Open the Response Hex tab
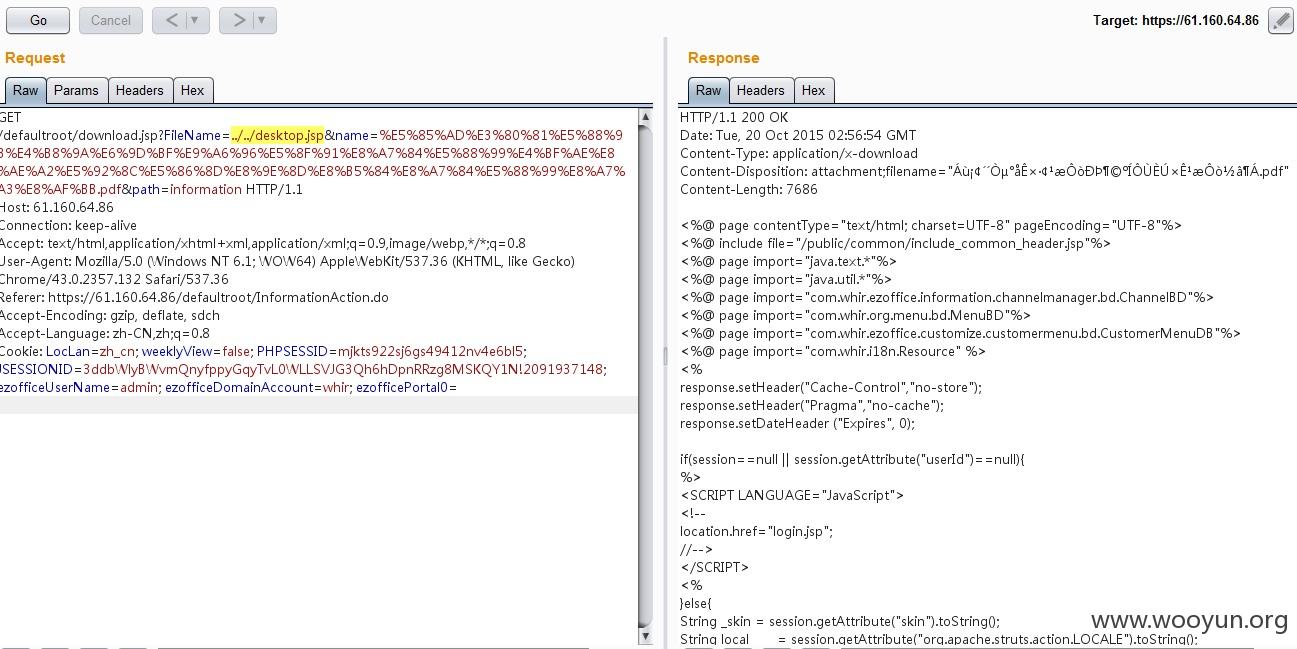 click(x=813, y=90)
